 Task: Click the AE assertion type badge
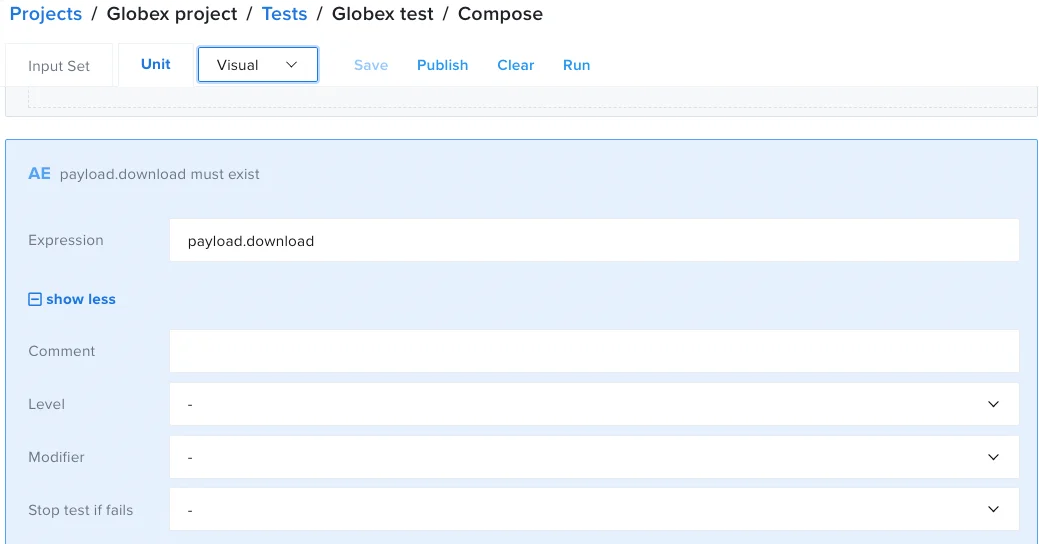click(x=39, y=174)
